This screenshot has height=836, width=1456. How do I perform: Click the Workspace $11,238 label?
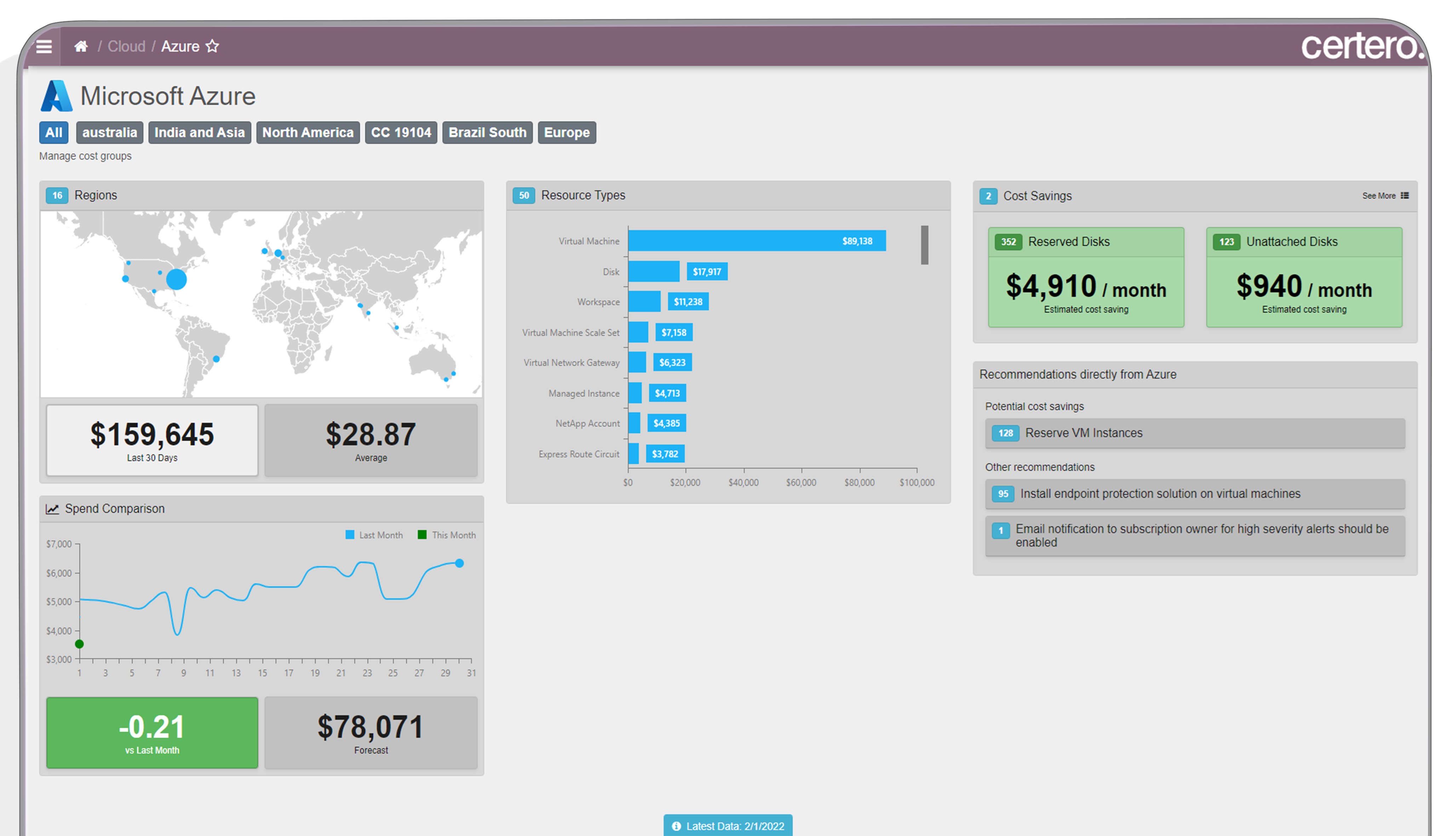click(x=688, y=302)
